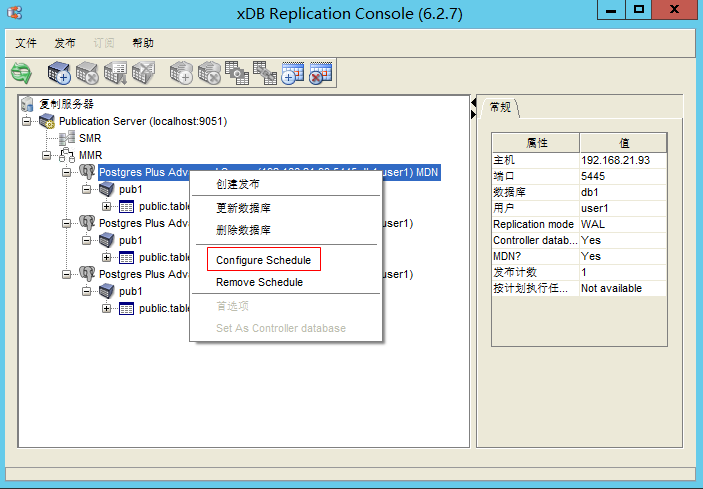Open the 发布 menu
The width and height of the screenshot is (703, 489).
[x=65, y=43]
